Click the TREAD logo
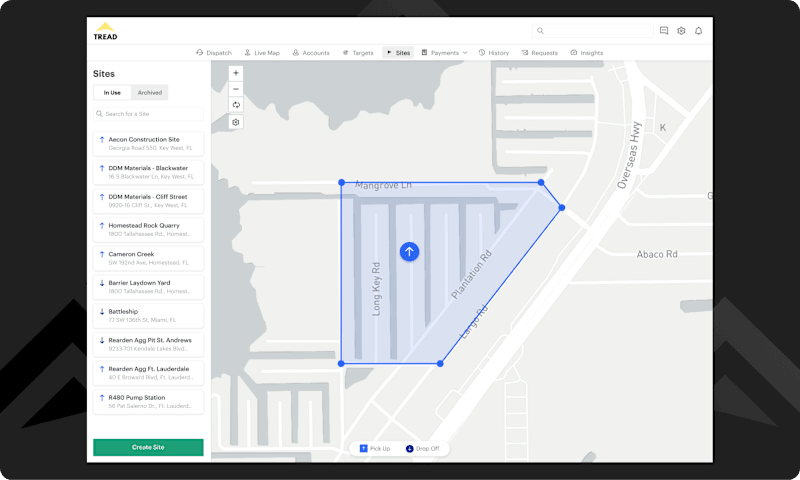 point(105,31)
